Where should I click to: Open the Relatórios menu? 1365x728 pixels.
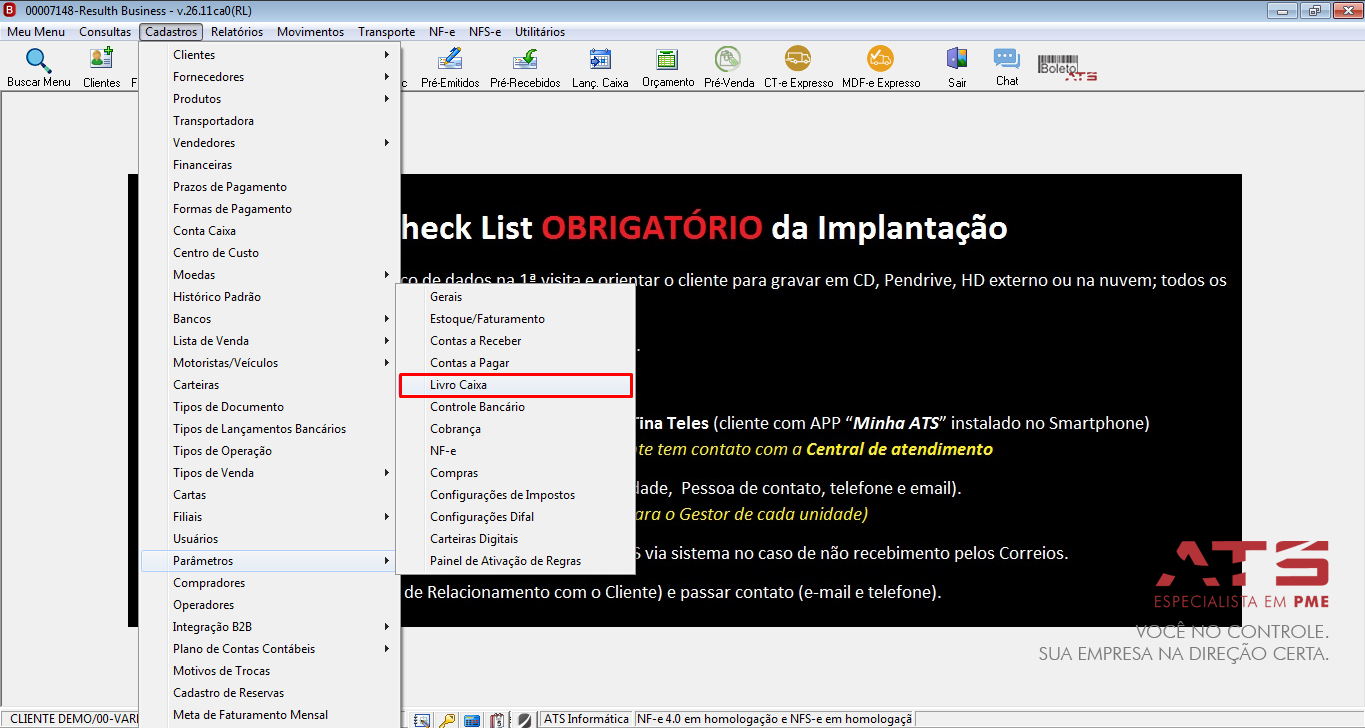tap(237, 32)
